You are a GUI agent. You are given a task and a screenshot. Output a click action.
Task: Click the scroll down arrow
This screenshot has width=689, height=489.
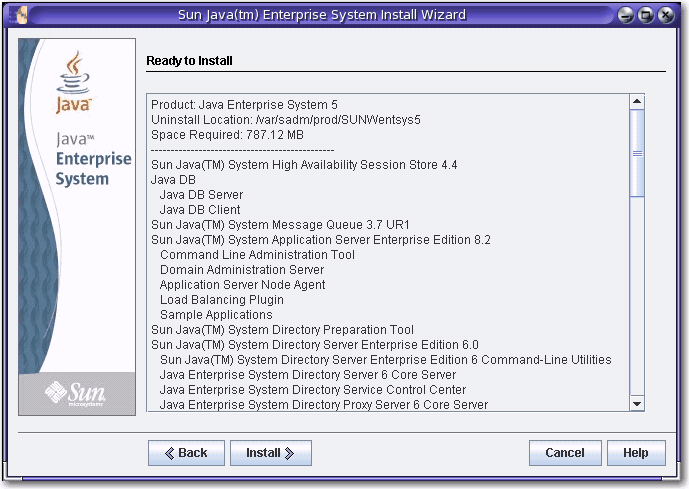click(637, 404)
